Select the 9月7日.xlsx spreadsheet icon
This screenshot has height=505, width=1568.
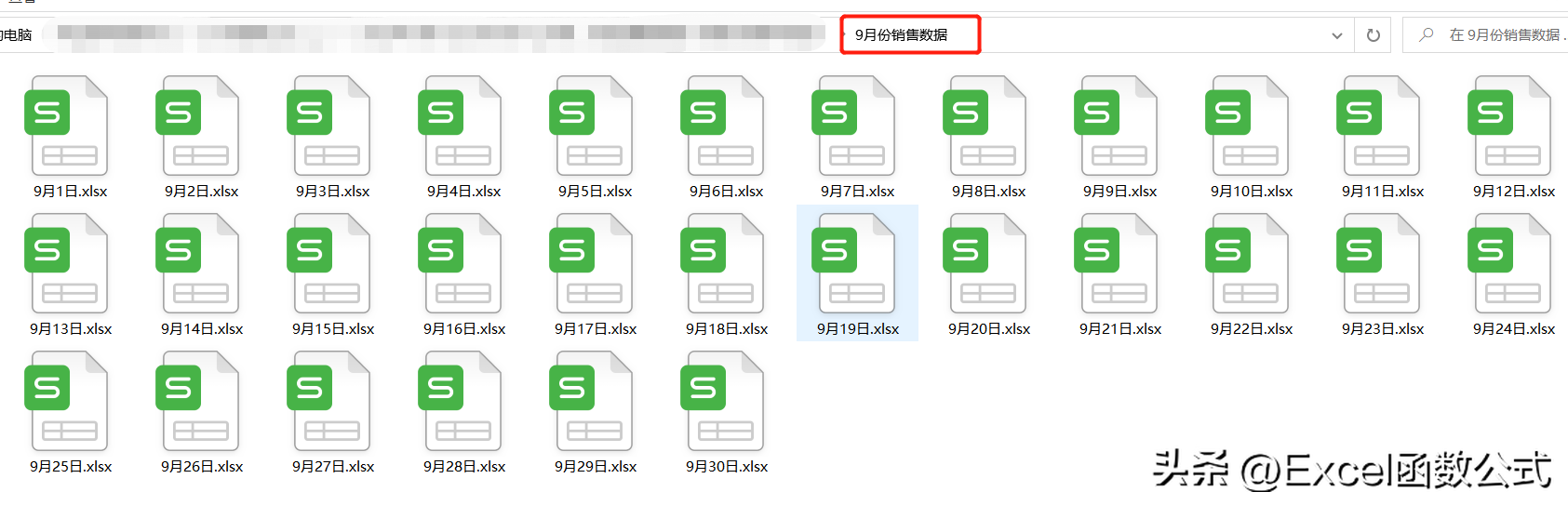pos(853,126)
